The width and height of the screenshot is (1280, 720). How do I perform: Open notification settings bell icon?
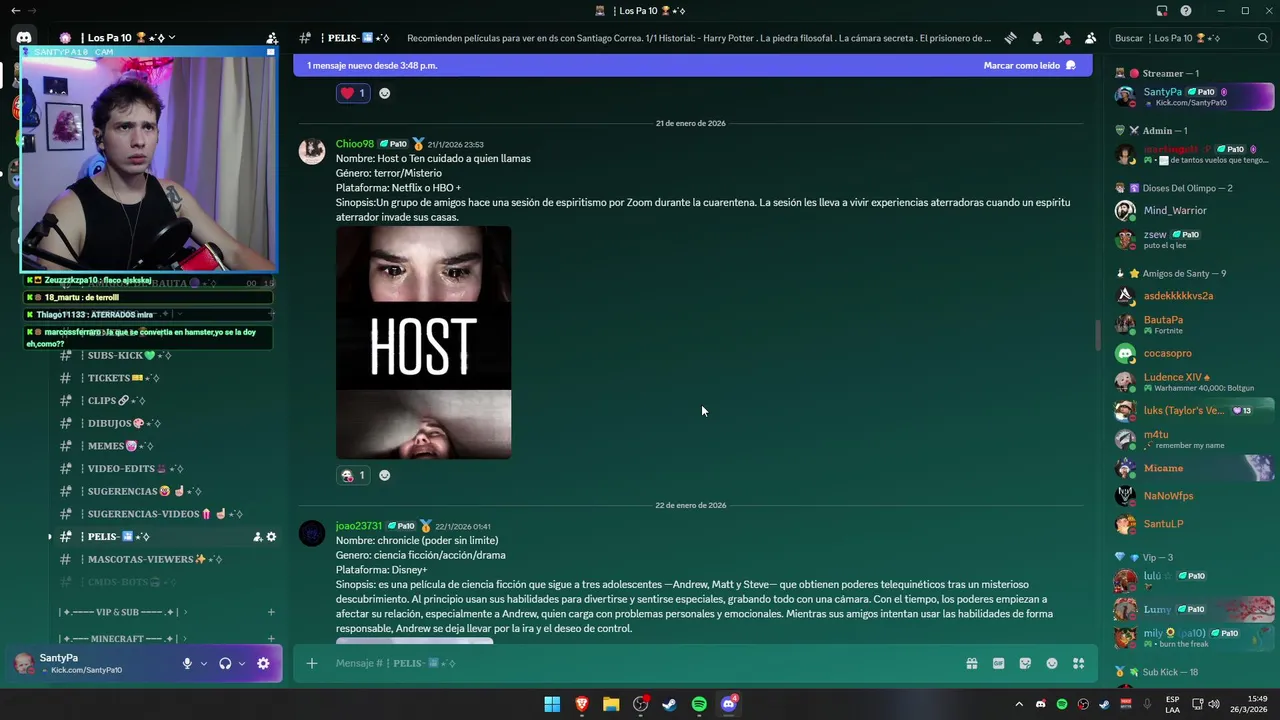[1037, 38]
